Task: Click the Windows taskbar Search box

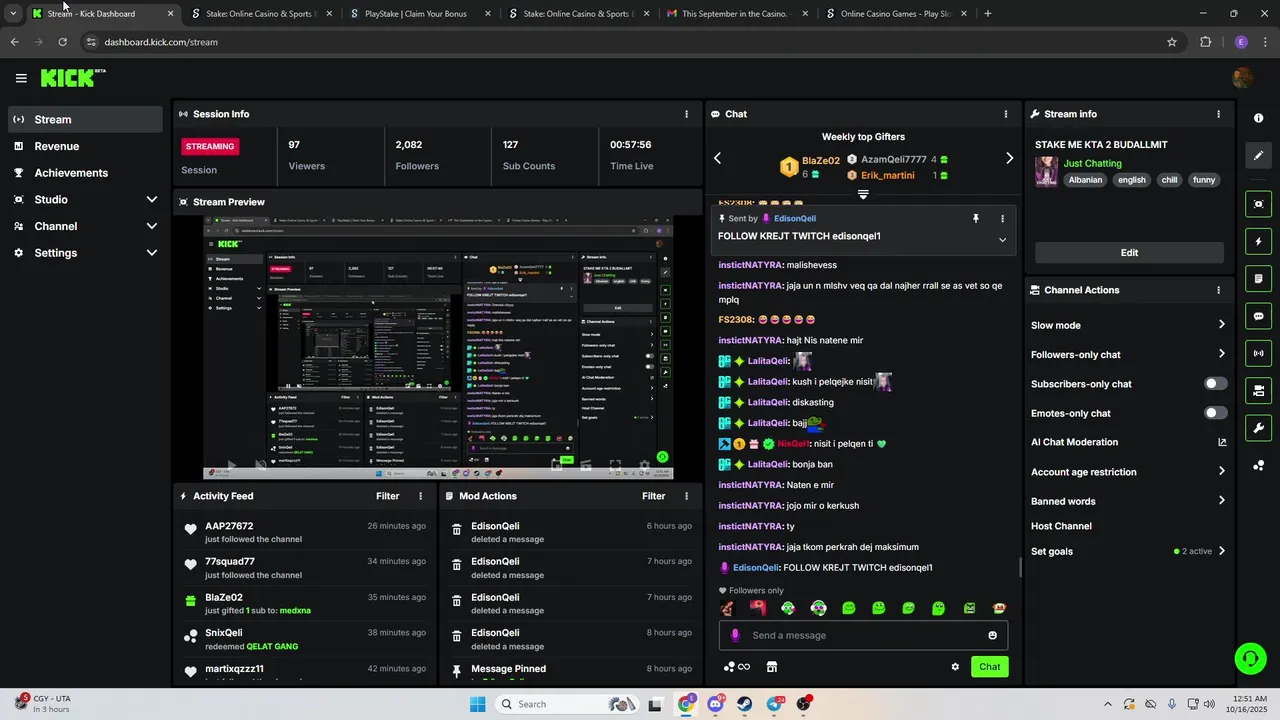Action: (567, 704)
